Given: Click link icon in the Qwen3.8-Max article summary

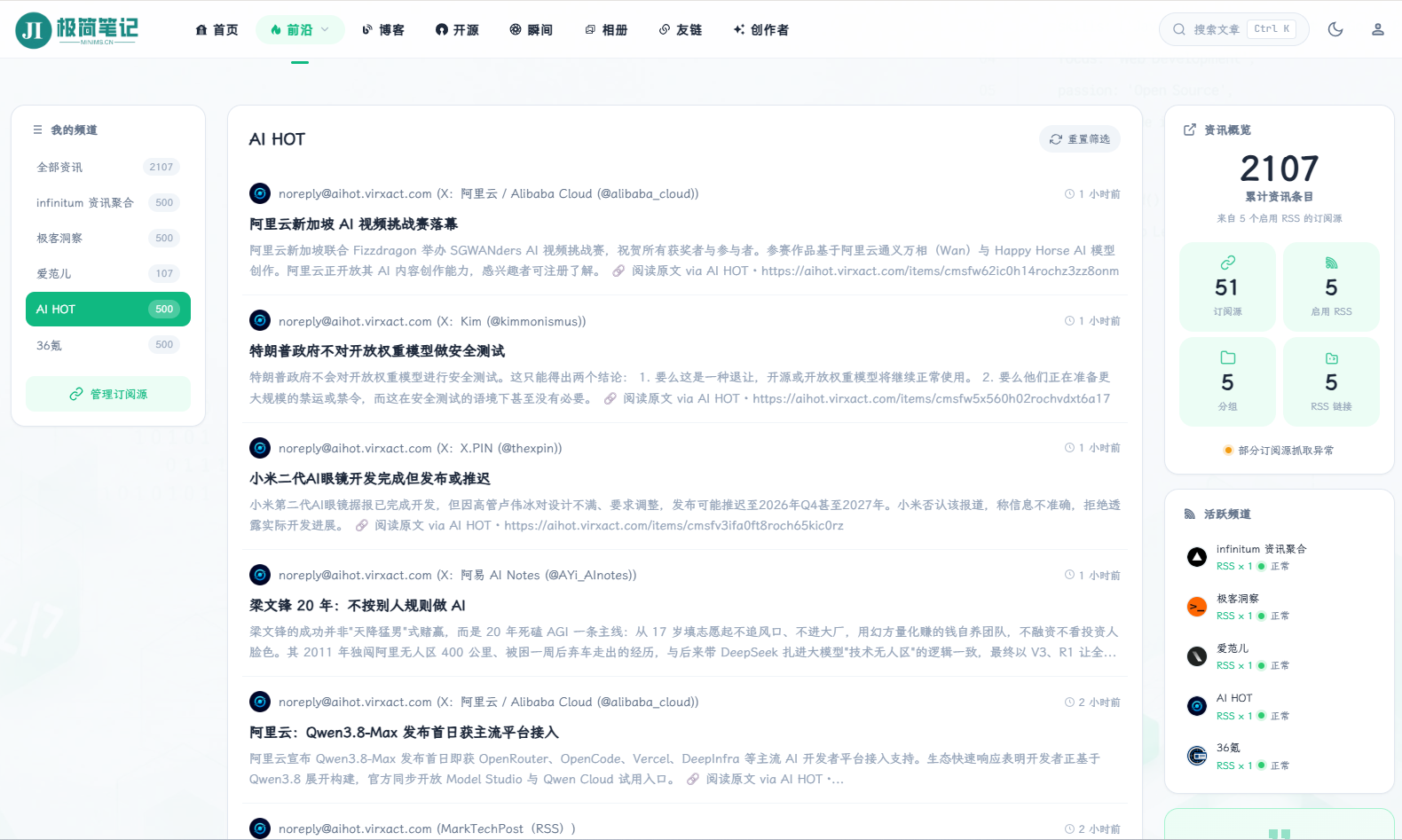Looking at the screenshot, I should (x=693, y=779).
